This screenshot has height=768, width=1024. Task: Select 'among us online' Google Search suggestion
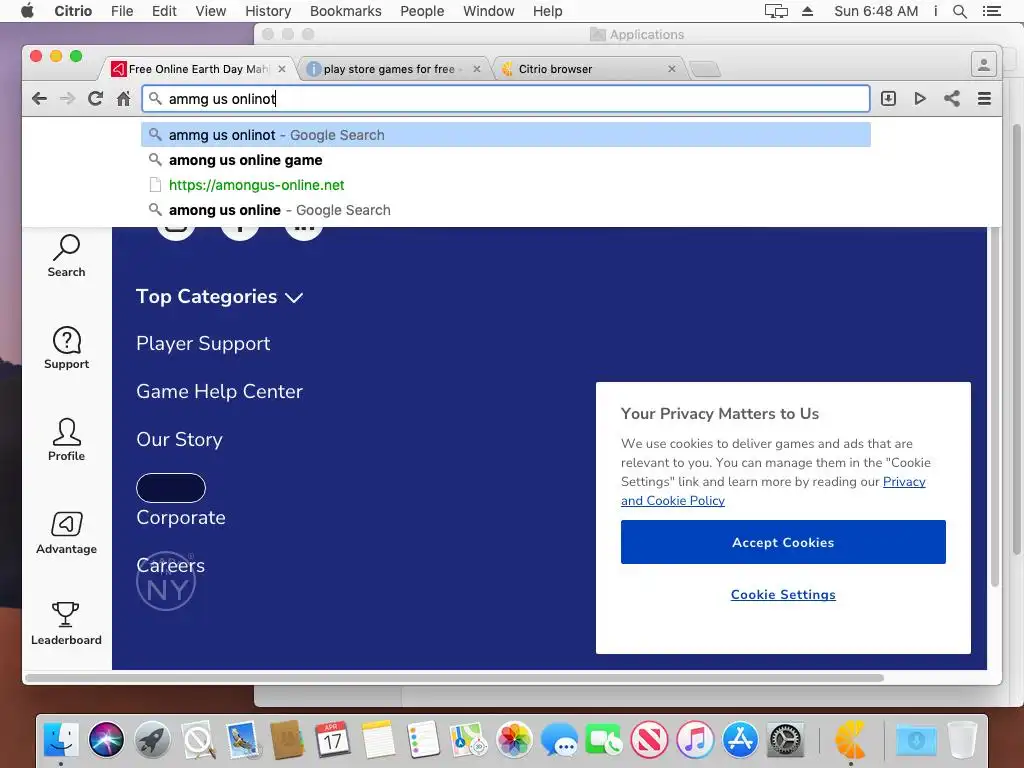pyautogui.click(x=505, y=210)
